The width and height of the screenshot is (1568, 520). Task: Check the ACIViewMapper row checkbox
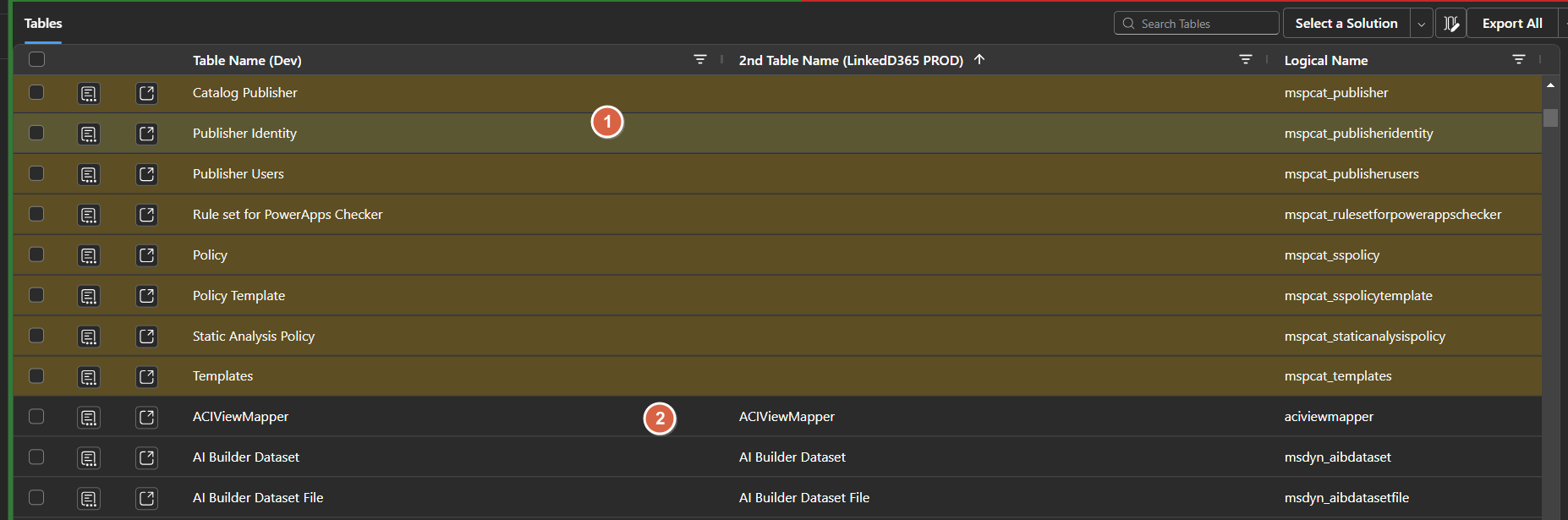[36, 416]
